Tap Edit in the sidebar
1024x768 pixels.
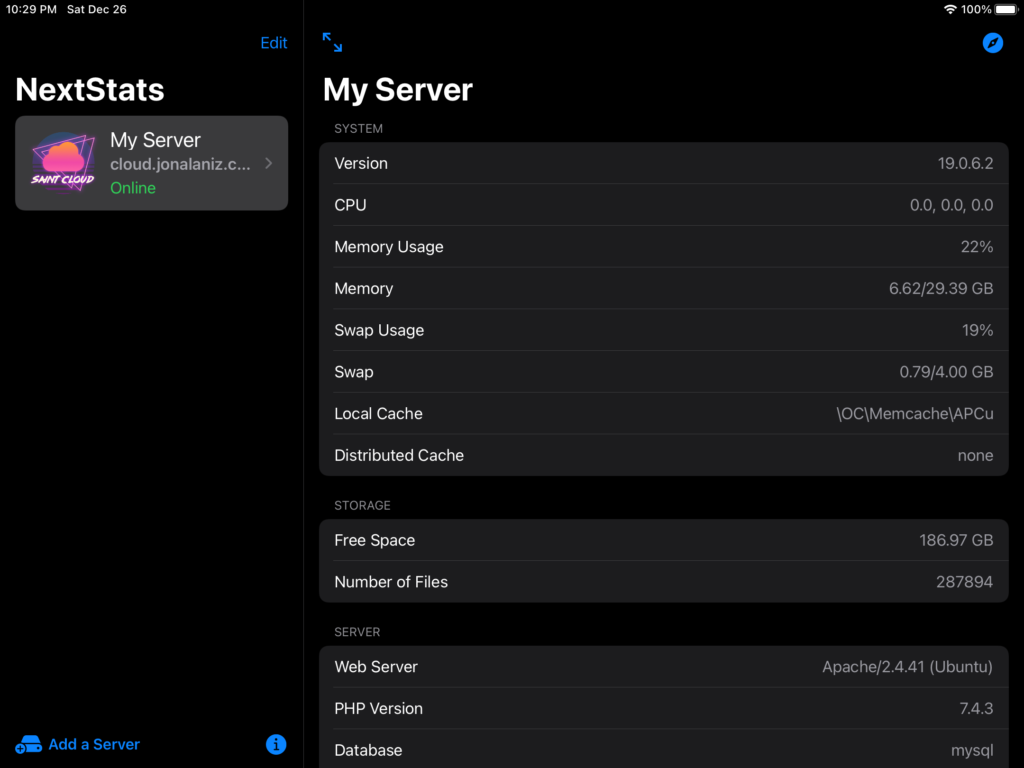tap(274, 43)
